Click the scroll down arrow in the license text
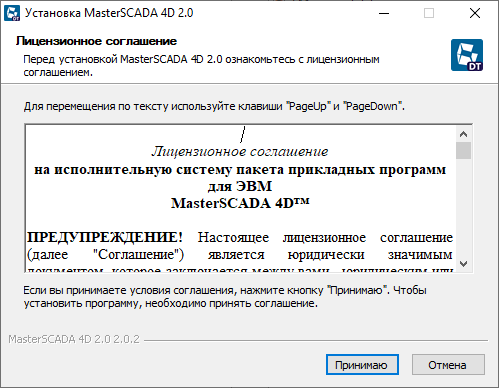The height and width of the screenshot is (388, 499). click(463, 264)
